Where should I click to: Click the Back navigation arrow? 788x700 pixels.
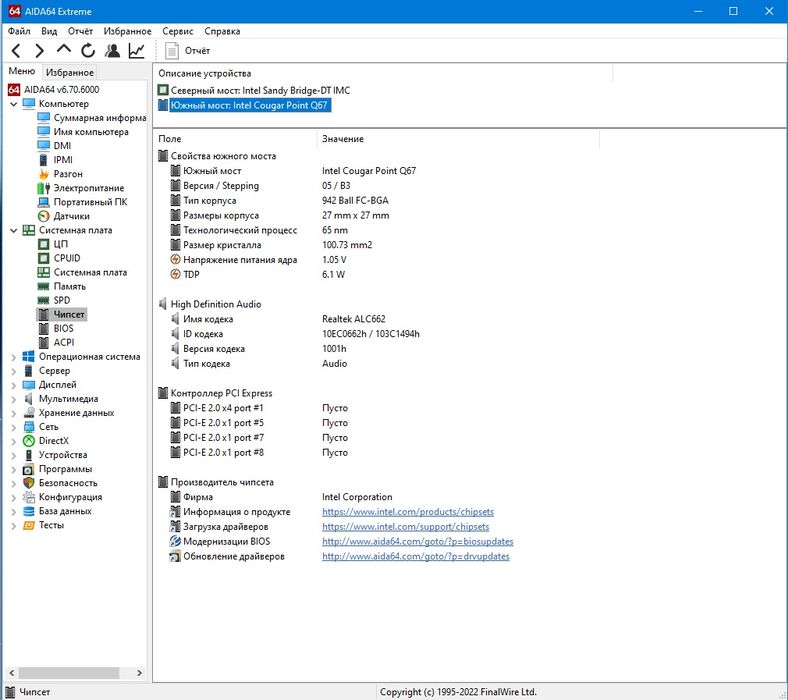(x=16, y=51)
